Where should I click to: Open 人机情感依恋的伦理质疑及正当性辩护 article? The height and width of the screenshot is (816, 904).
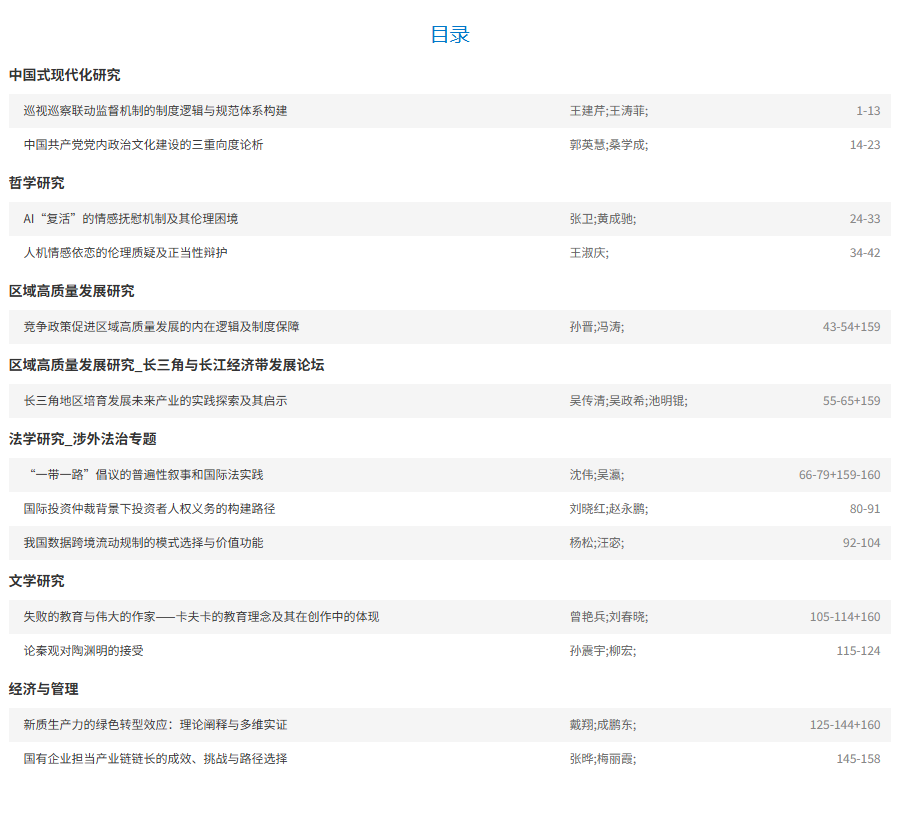(x=125, y=253)
